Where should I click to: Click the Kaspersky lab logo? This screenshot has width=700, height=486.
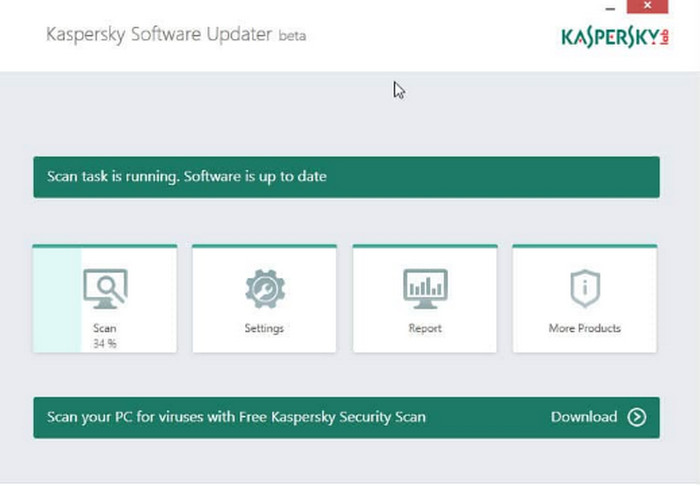(x=615, y=37)
